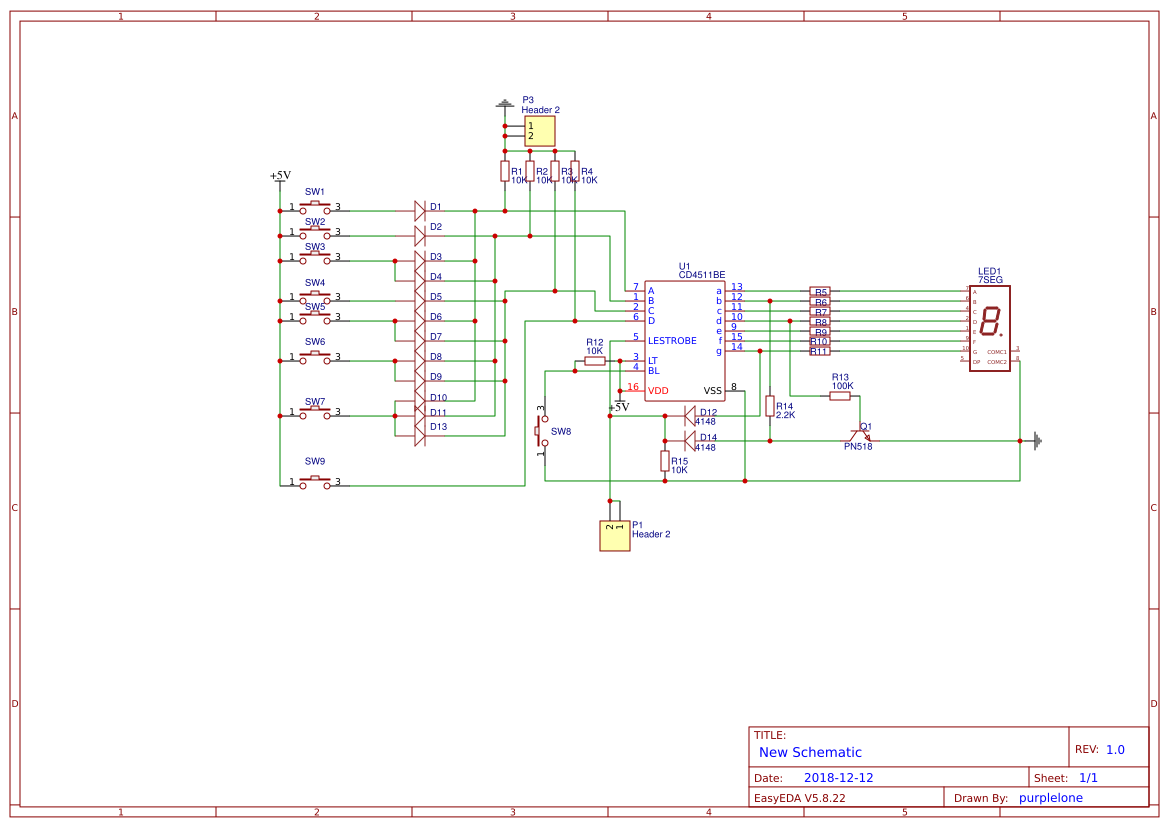Viewport: 1169px width, 827px height.
Task: Click the SW8 vertical pushbutton
Action: pos(542,431)
